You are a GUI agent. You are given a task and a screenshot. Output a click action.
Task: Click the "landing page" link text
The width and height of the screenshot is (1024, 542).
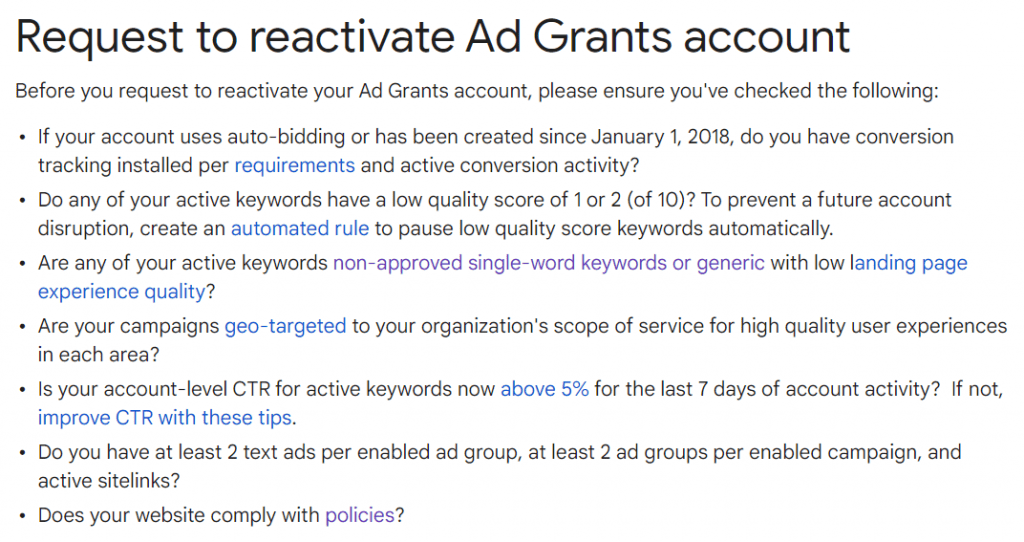909,263
